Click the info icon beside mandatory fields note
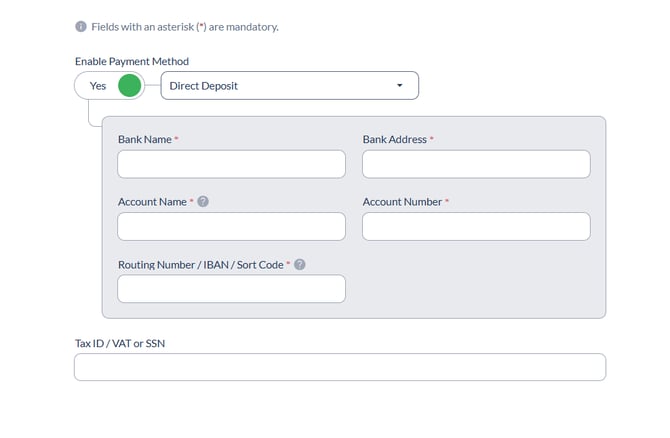The image size is (670, 438). tap(81, 26)
